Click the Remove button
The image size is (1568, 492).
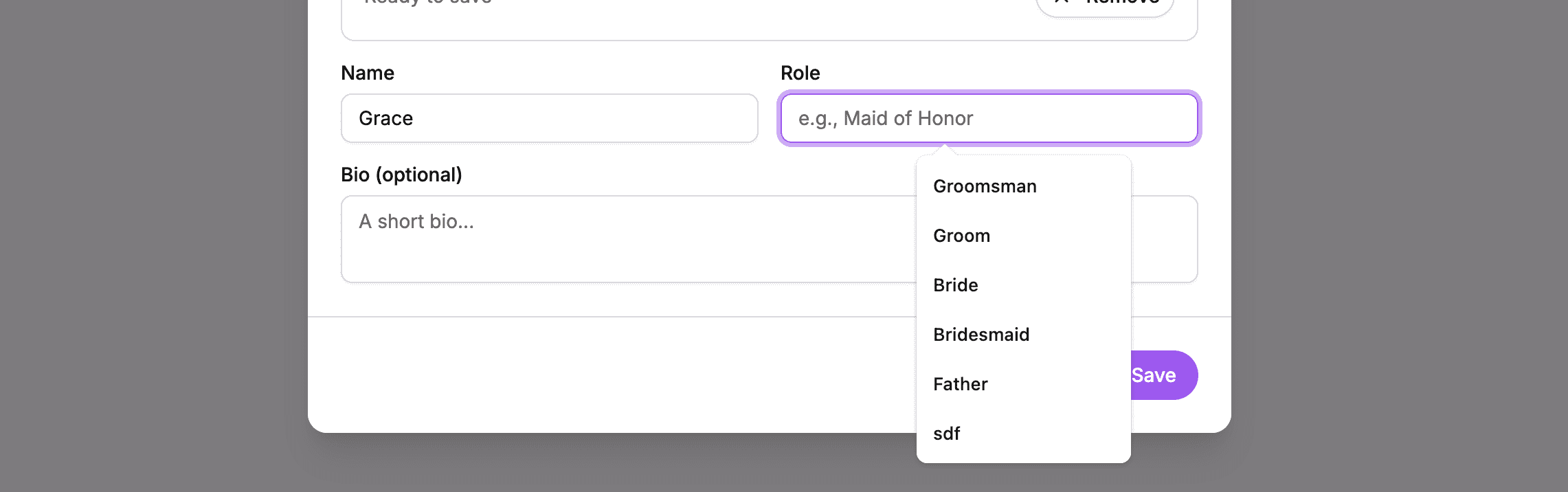[1104, 3]
